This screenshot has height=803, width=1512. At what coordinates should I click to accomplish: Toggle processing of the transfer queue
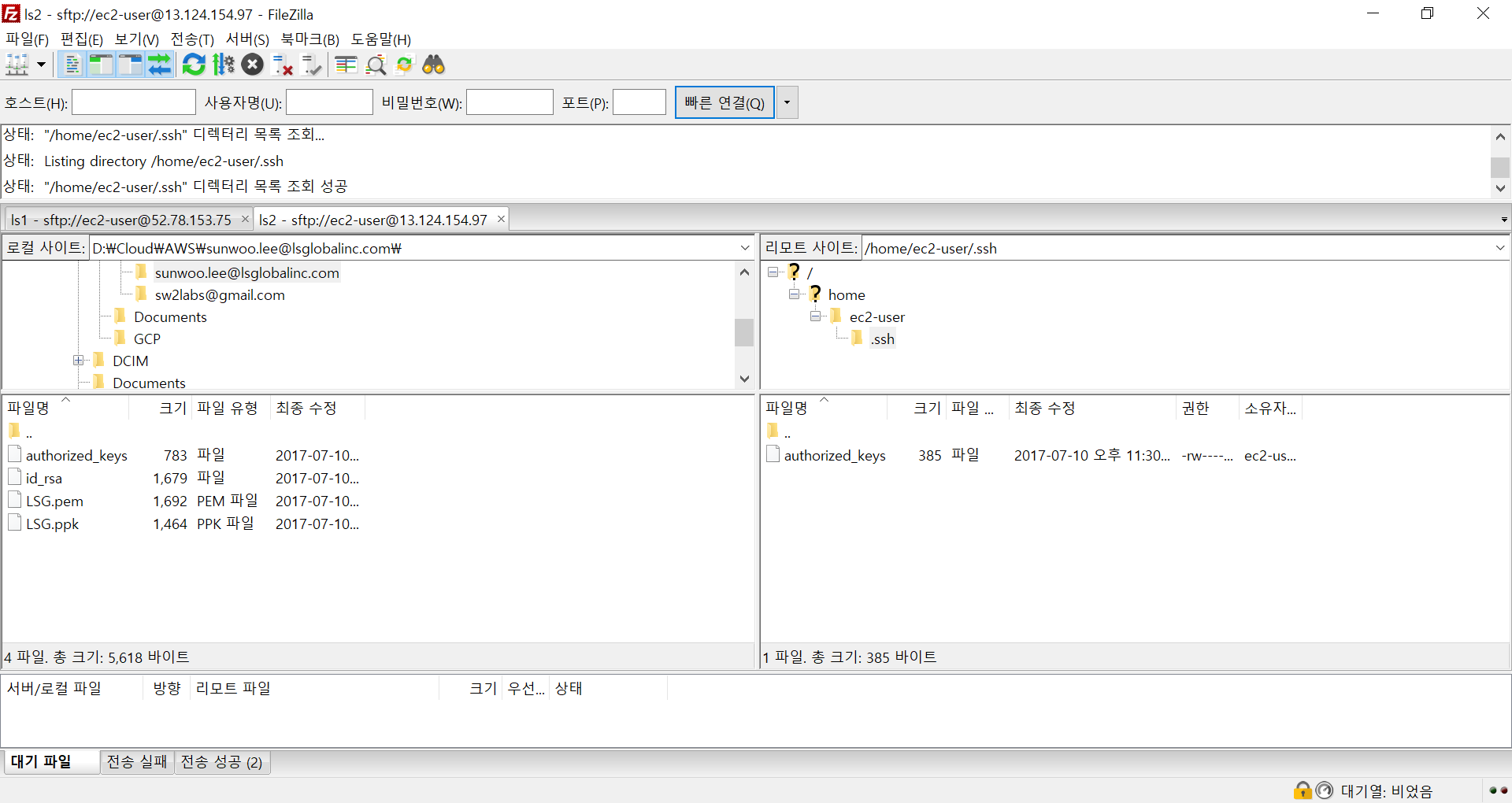click(x=224, y=65)
